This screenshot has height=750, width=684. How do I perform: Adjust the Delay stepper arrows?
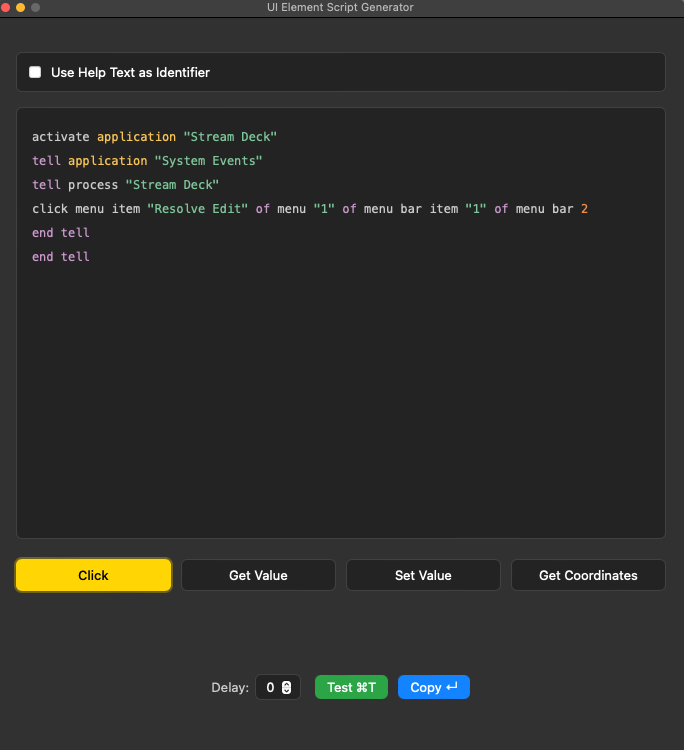287,687
